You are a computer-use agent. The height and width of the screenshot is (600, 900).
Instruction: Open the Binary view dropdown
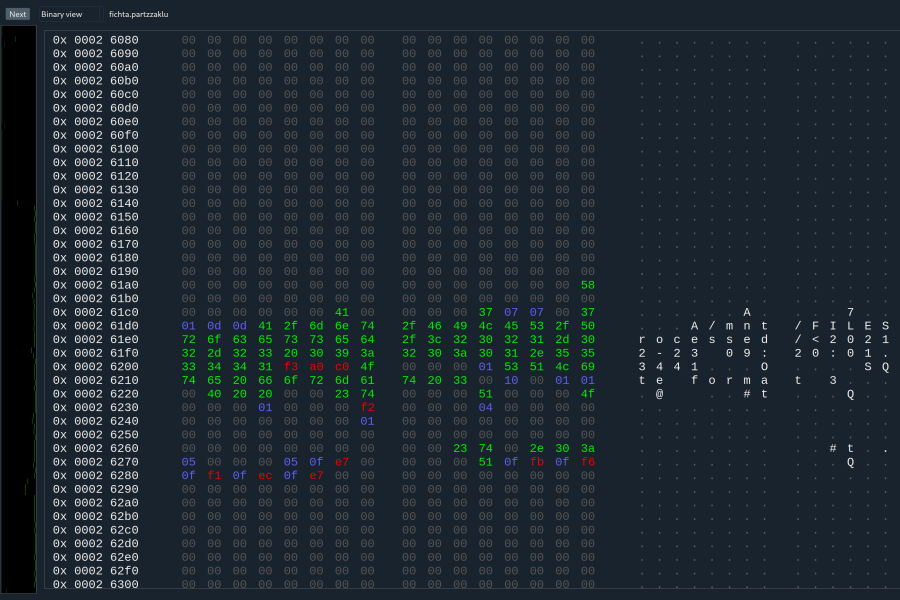pyautogui.click(x=69, y=14)
